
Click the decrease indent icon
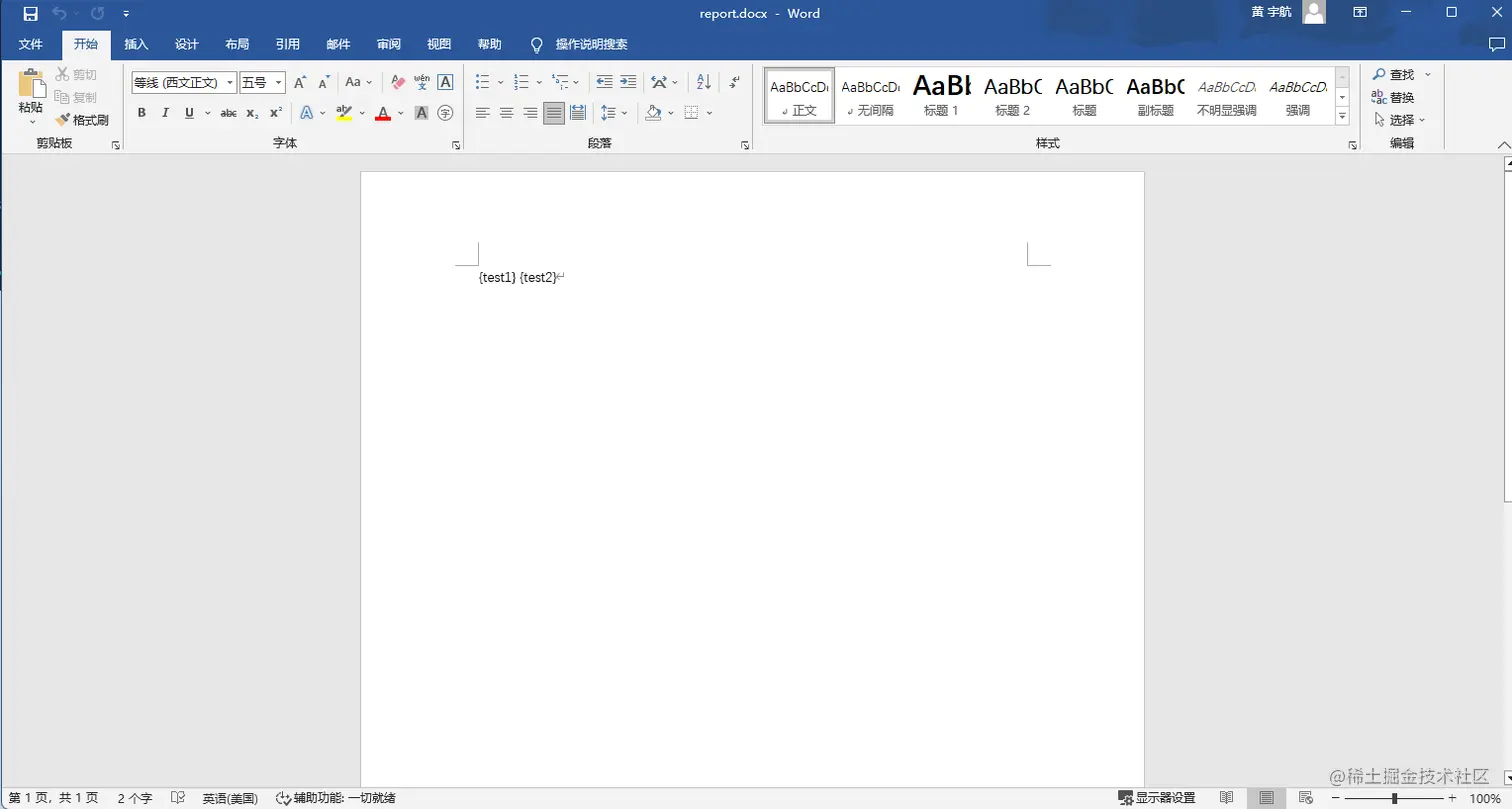click(604, 82)
